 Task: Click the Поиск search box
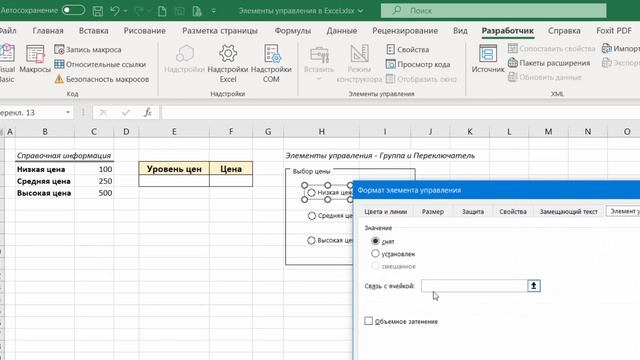pos(493,11)
